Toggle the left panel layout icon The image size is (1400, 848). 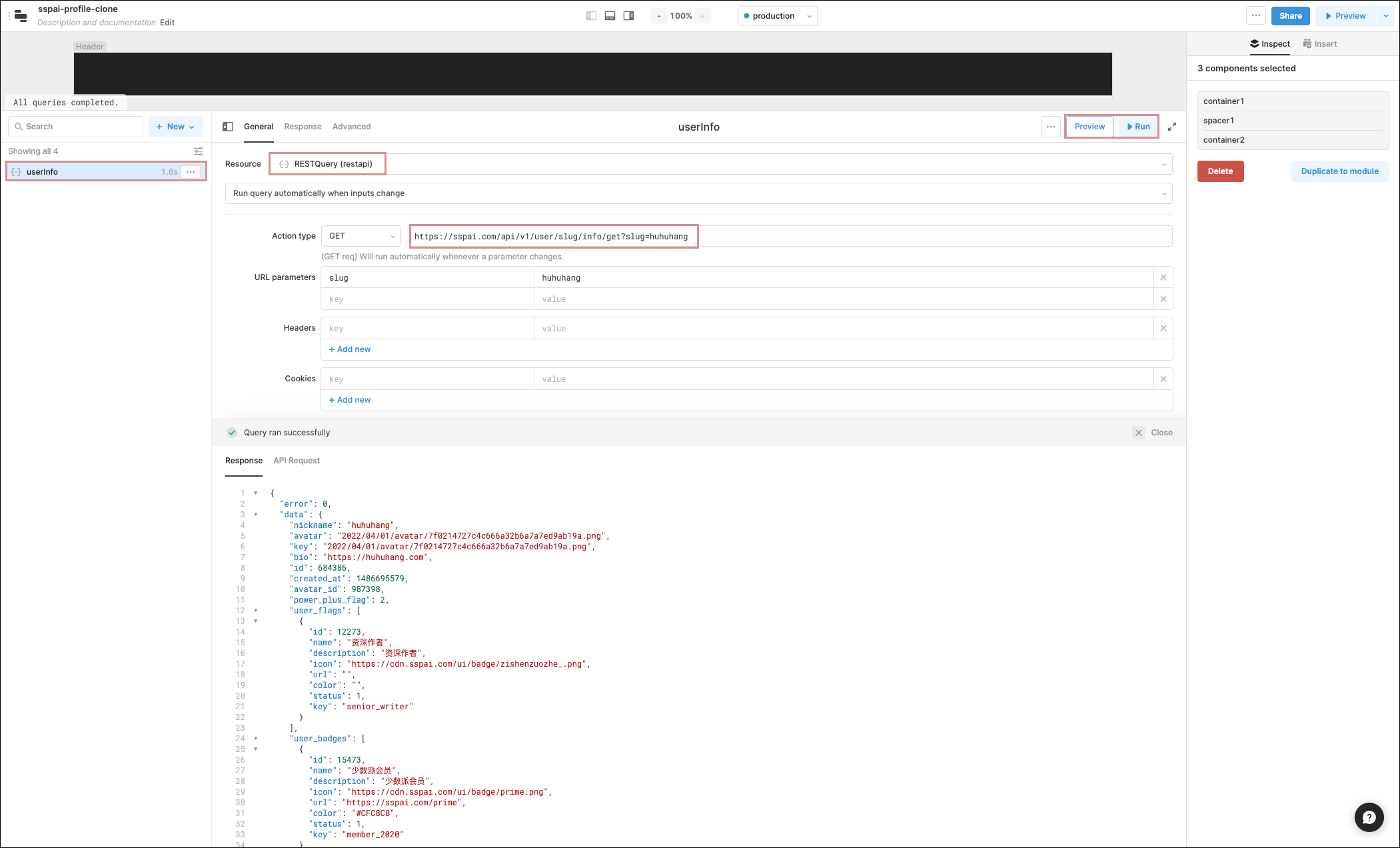(x=591, y=16)
